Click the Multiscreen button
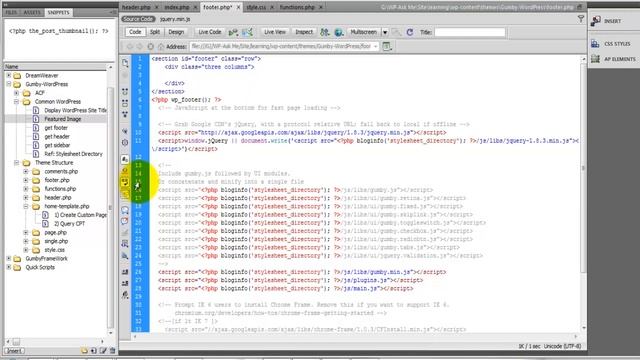The height and width of the screenshot is (360, 640). point(363,32)
